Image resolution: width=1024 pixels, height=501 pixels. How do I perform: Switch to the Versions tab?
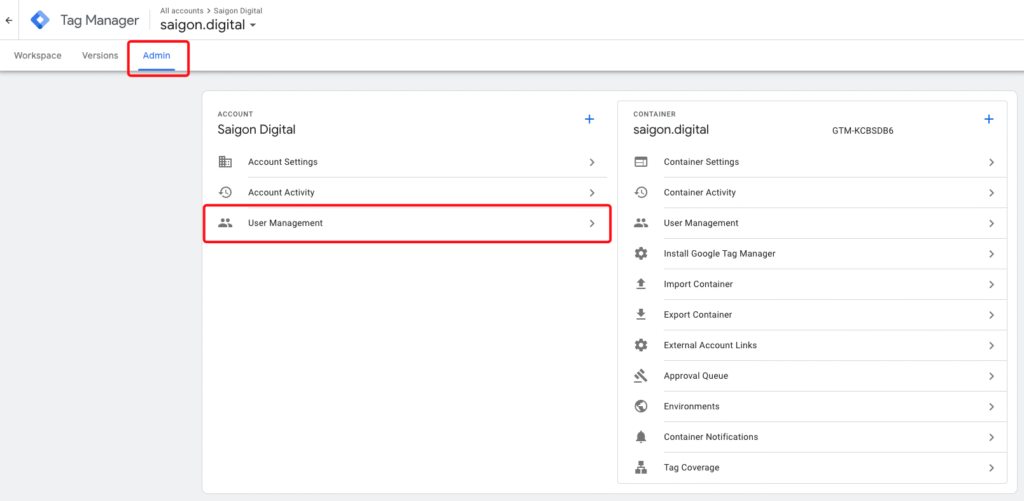pyautogui.click(x=100, y=56)
